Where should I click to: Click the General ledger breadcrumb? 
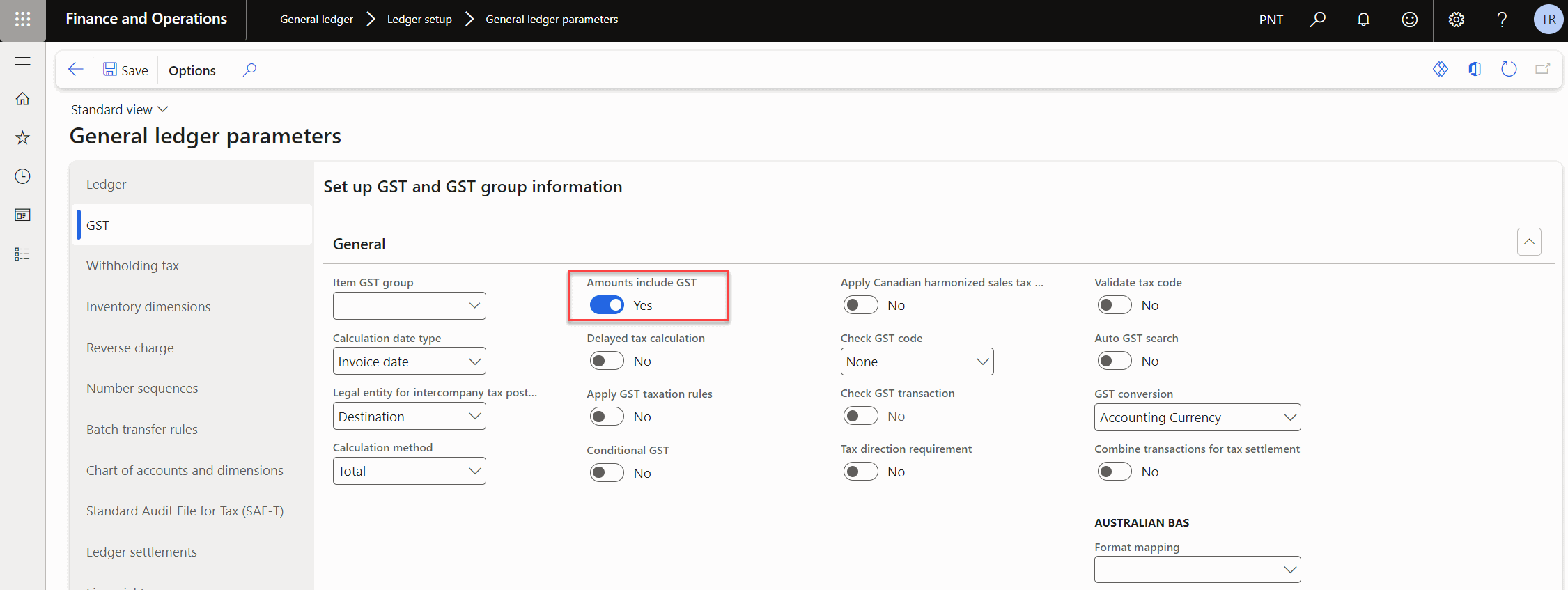316,20
